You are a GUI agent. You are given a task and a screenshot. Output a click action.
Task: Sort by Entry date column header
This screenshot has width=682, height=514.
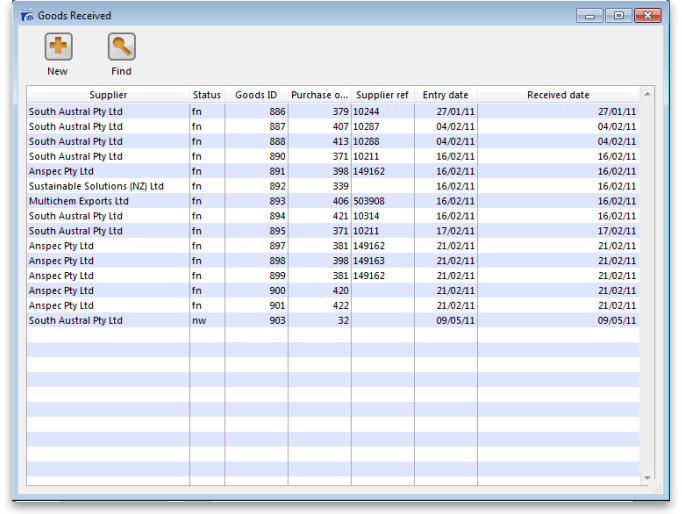tap(445, 95)
